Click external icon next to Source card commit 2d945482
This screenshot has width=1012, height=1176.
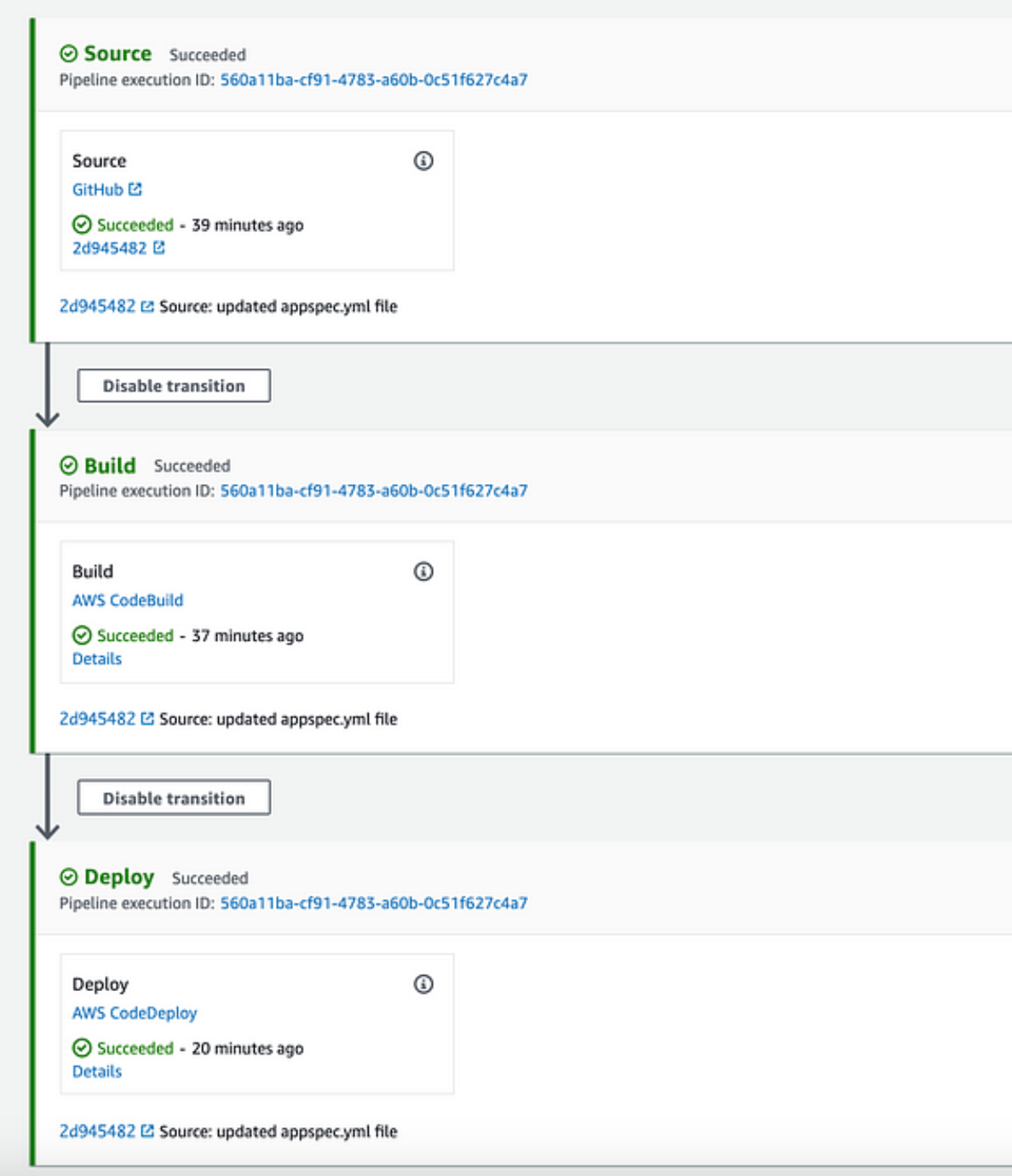tap(159, 248)
